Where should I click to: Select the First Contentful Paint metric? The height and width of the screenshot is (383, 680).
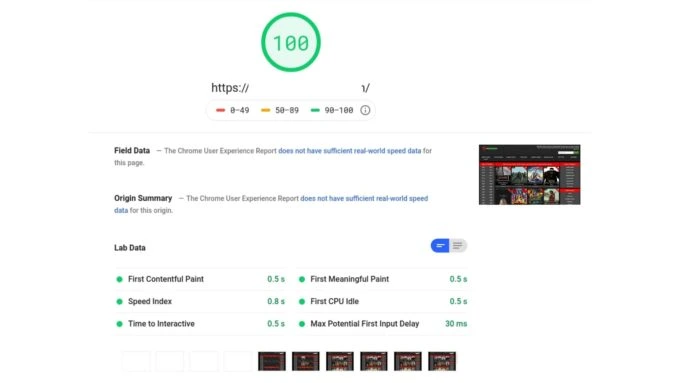point(200,279)
